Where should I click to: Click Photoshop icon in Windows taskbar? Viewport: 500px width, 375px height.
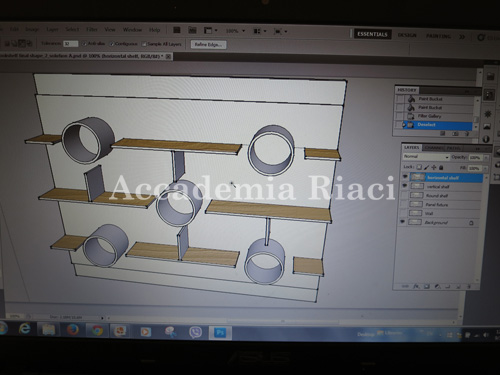[x=220, y=333]
